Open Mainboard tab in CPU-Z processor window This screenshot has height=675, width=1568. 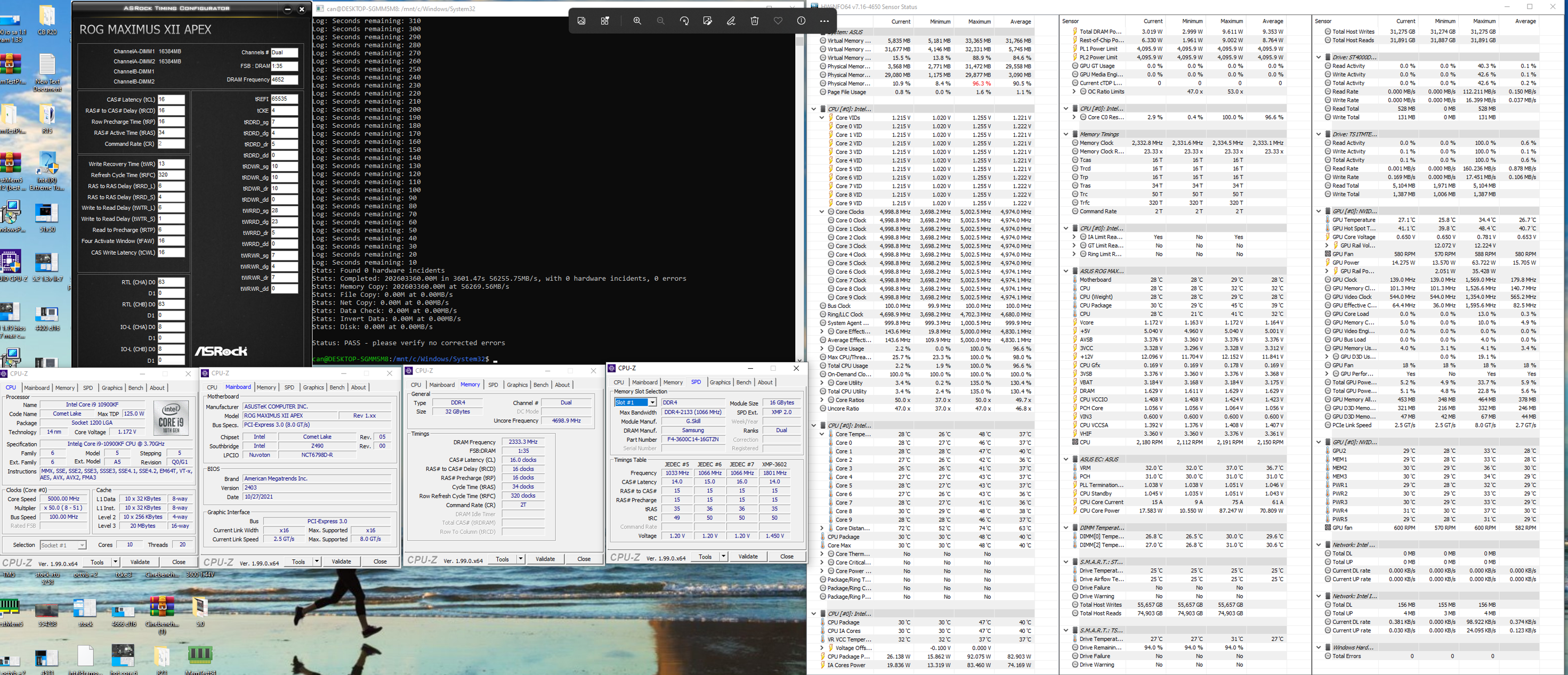click(x=37, y=388)
